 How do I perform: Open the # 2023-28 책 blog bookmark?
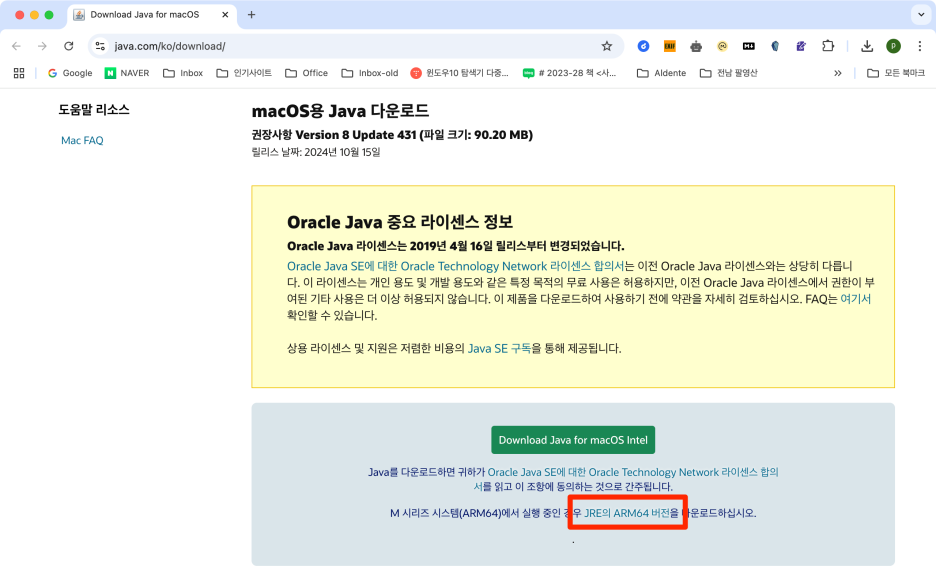click(x=569, y=73)
